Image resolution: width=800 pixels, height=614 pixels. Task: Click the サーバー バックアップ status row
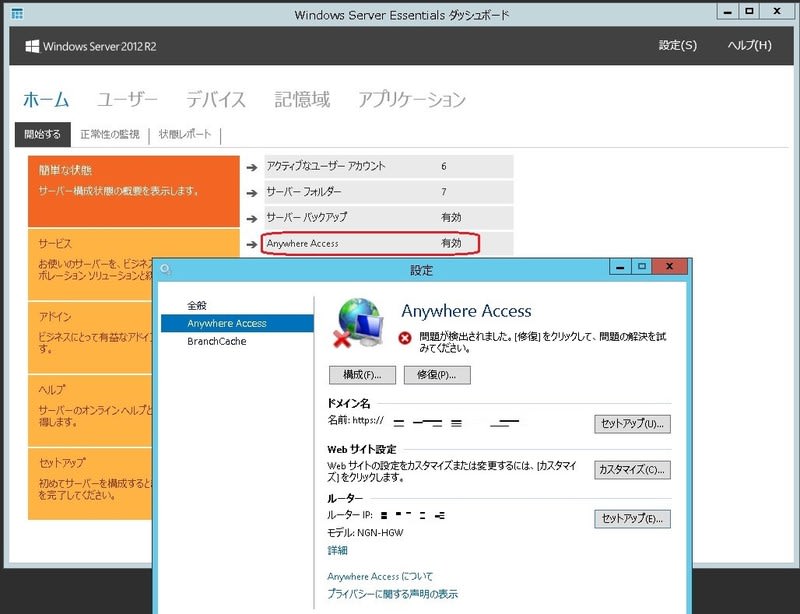pyautogui.click(x=389, y=217)
